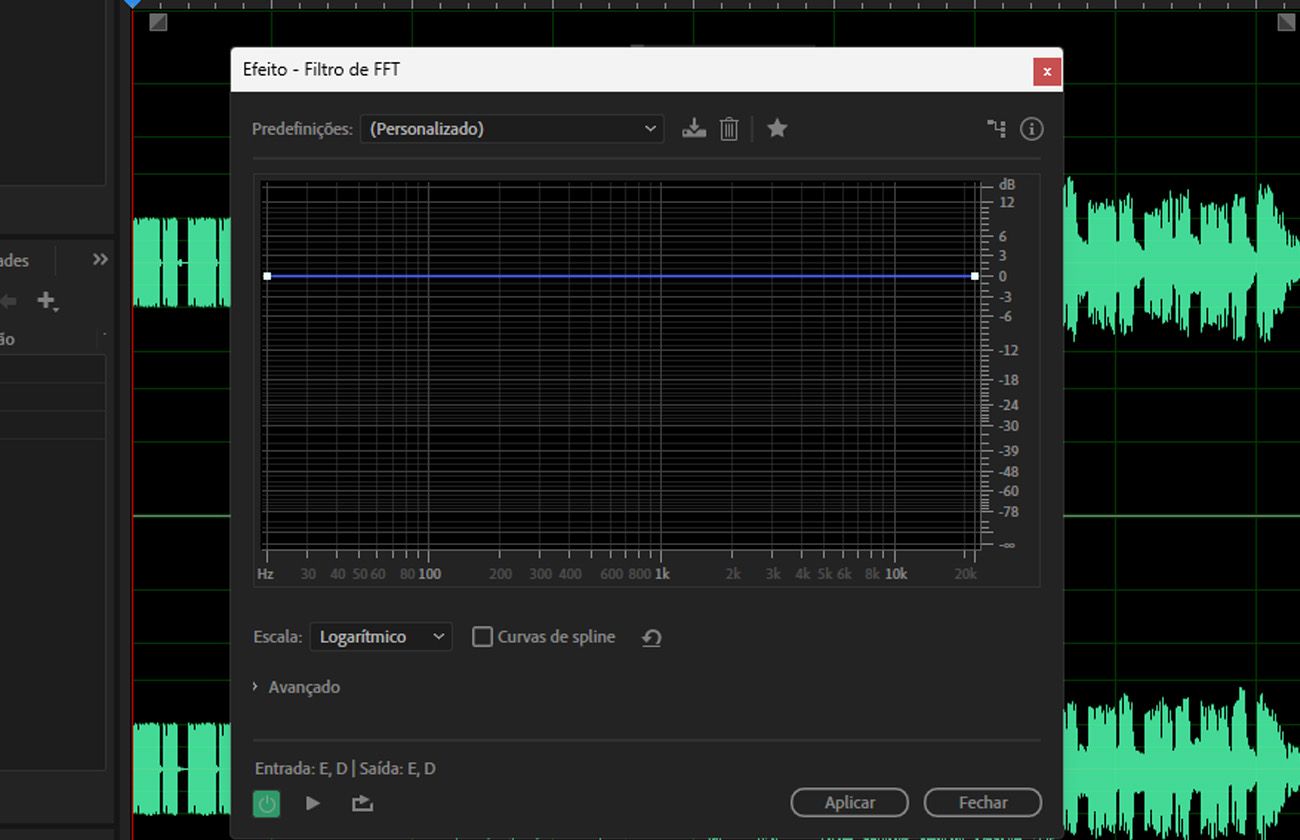Click the 20k frequency axis label

click(x=965, y=574)
